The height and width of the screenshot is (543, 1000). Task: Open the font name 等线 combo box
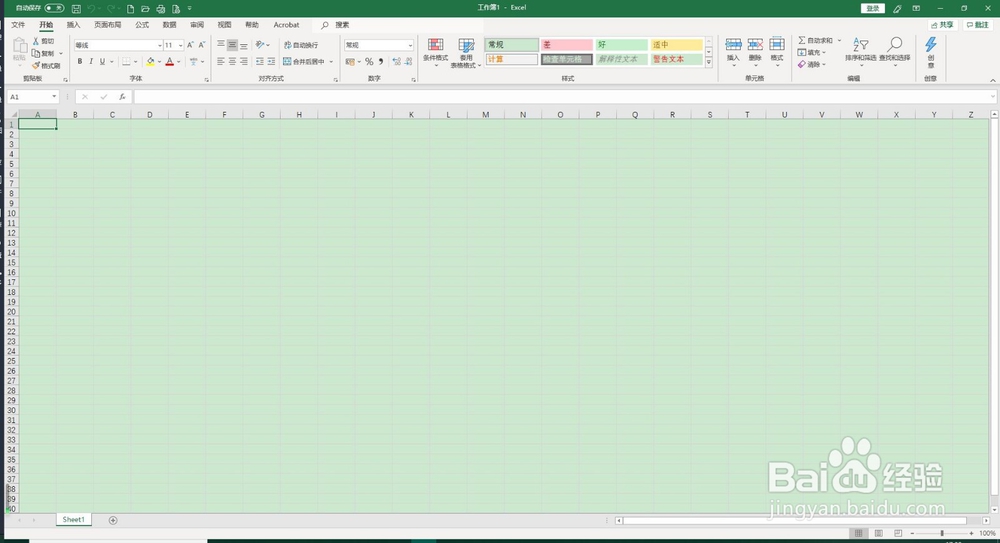[x=118, y=45]
